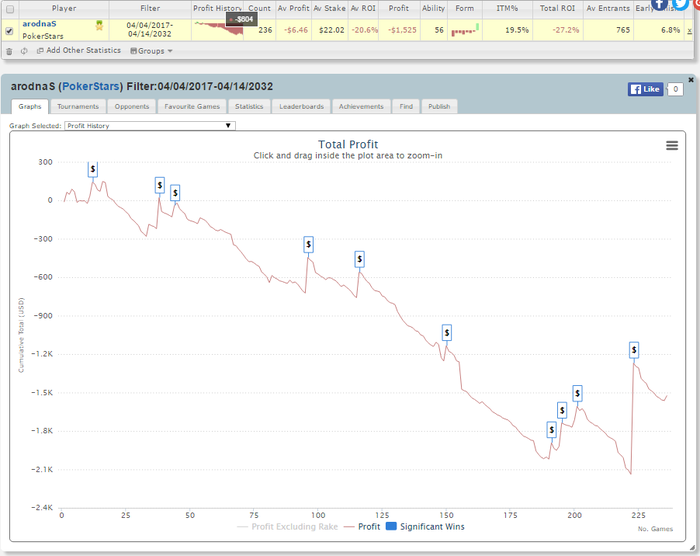
Task: Sort by the ITM% column header
Action: [x=507, y=8]
